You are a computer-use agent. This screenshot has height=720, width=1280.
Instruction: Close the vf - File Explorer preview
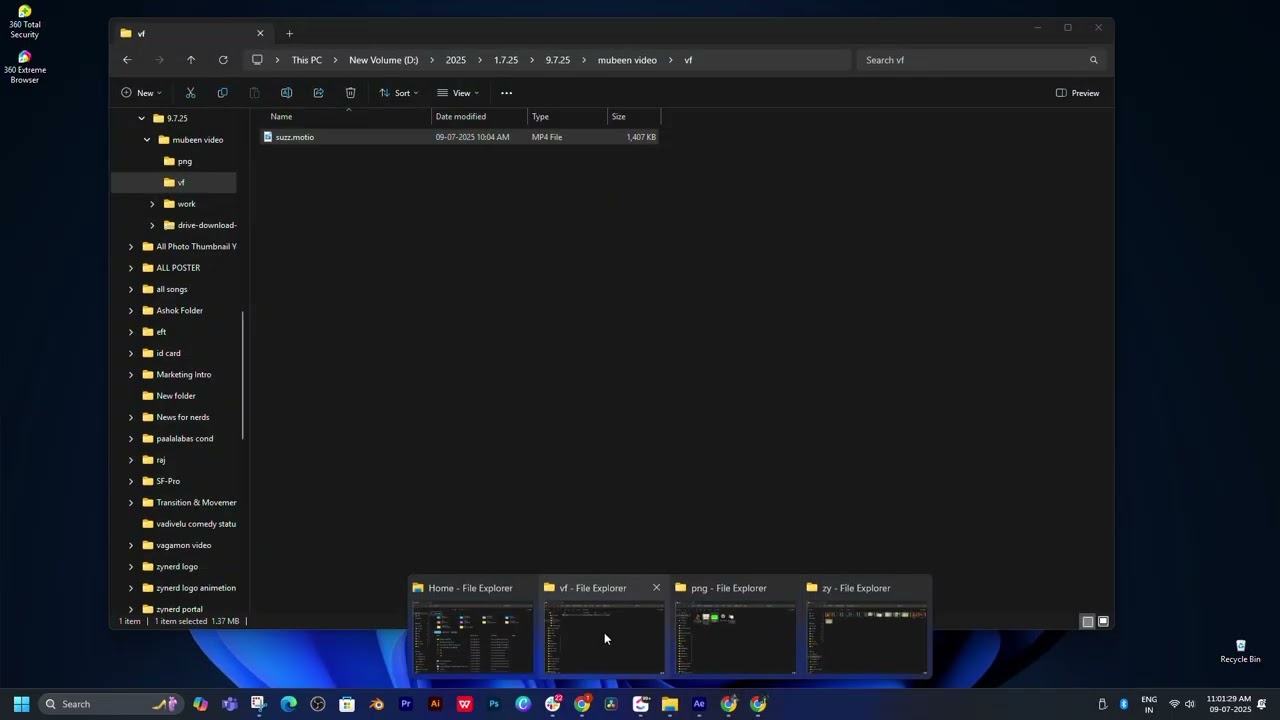[x=656, y=588]
